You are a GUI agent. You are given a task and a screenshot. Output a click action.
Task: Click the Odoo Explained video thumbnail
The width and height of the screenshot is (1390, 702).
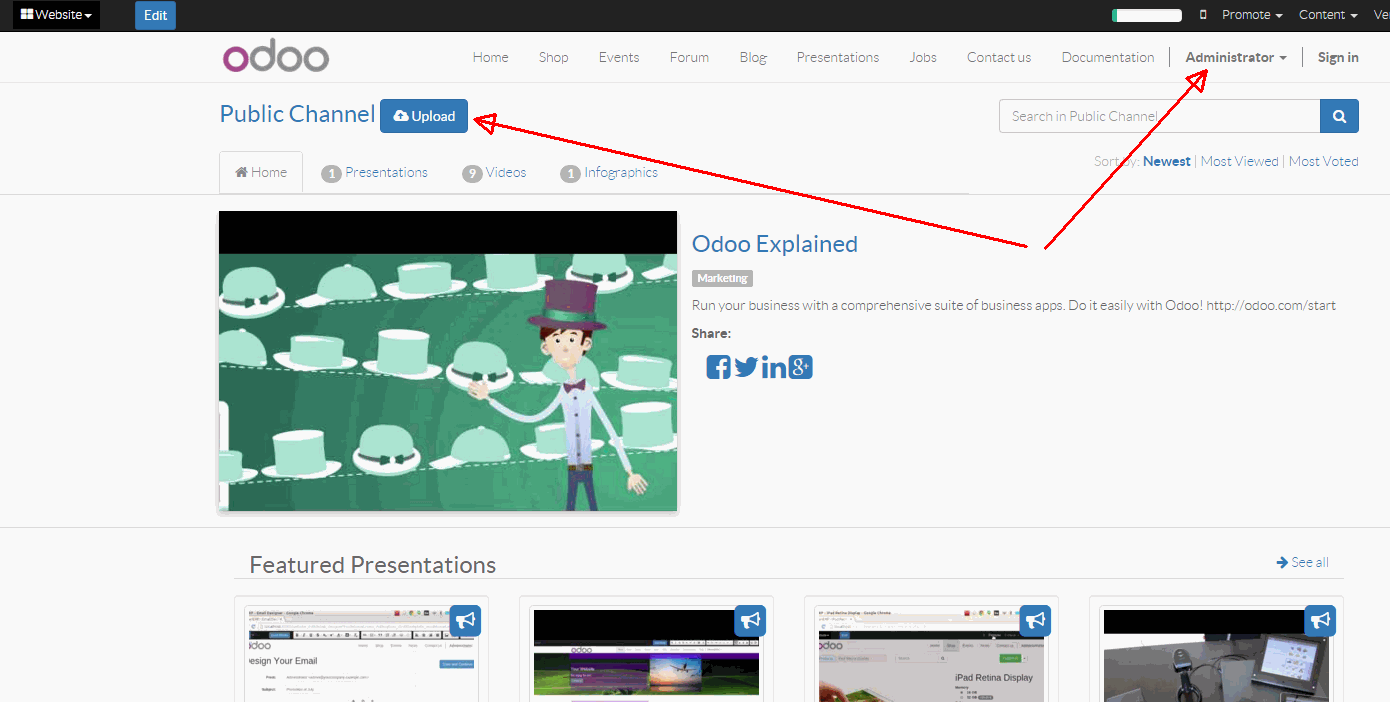tap(448, 361)
